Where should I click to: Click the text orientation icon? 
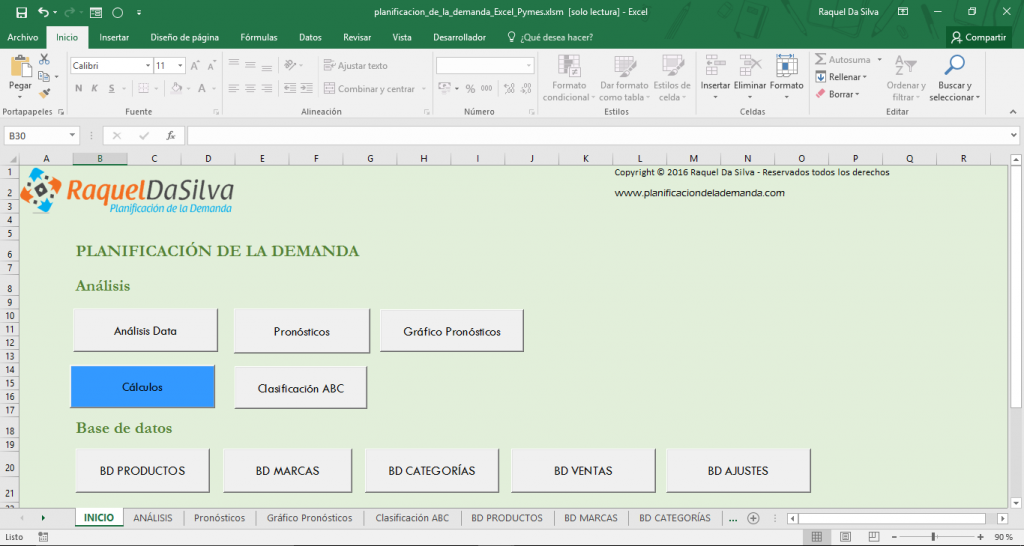click(291, 65)
